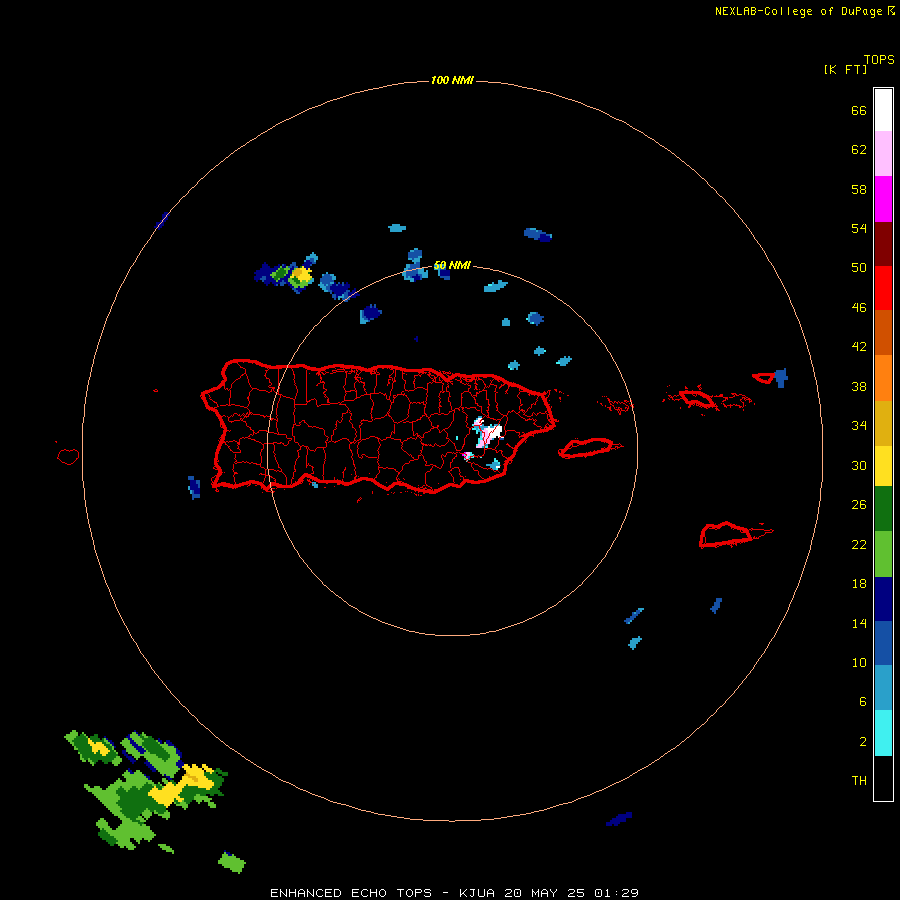Click the 14 legend value
Viewport: 900px width, 900px height.
pos(859,623)
